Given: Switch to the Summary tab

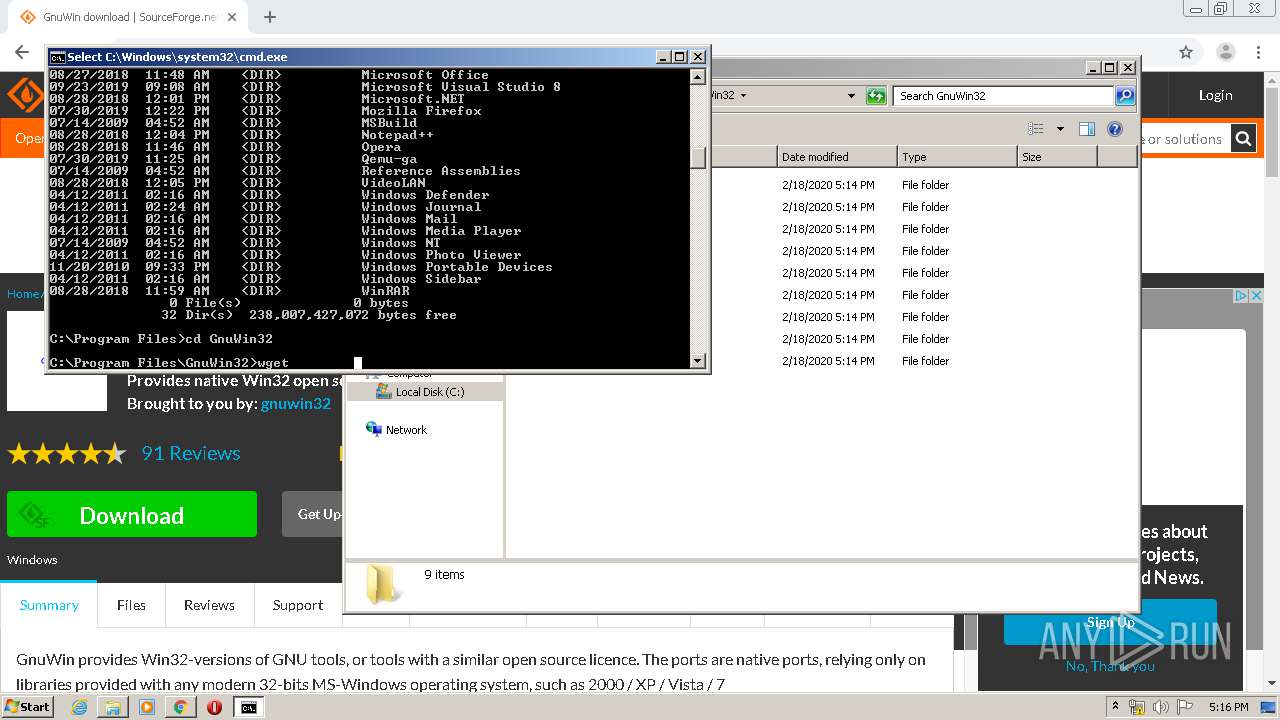Looking at the screenshot, I should point(49,605).
